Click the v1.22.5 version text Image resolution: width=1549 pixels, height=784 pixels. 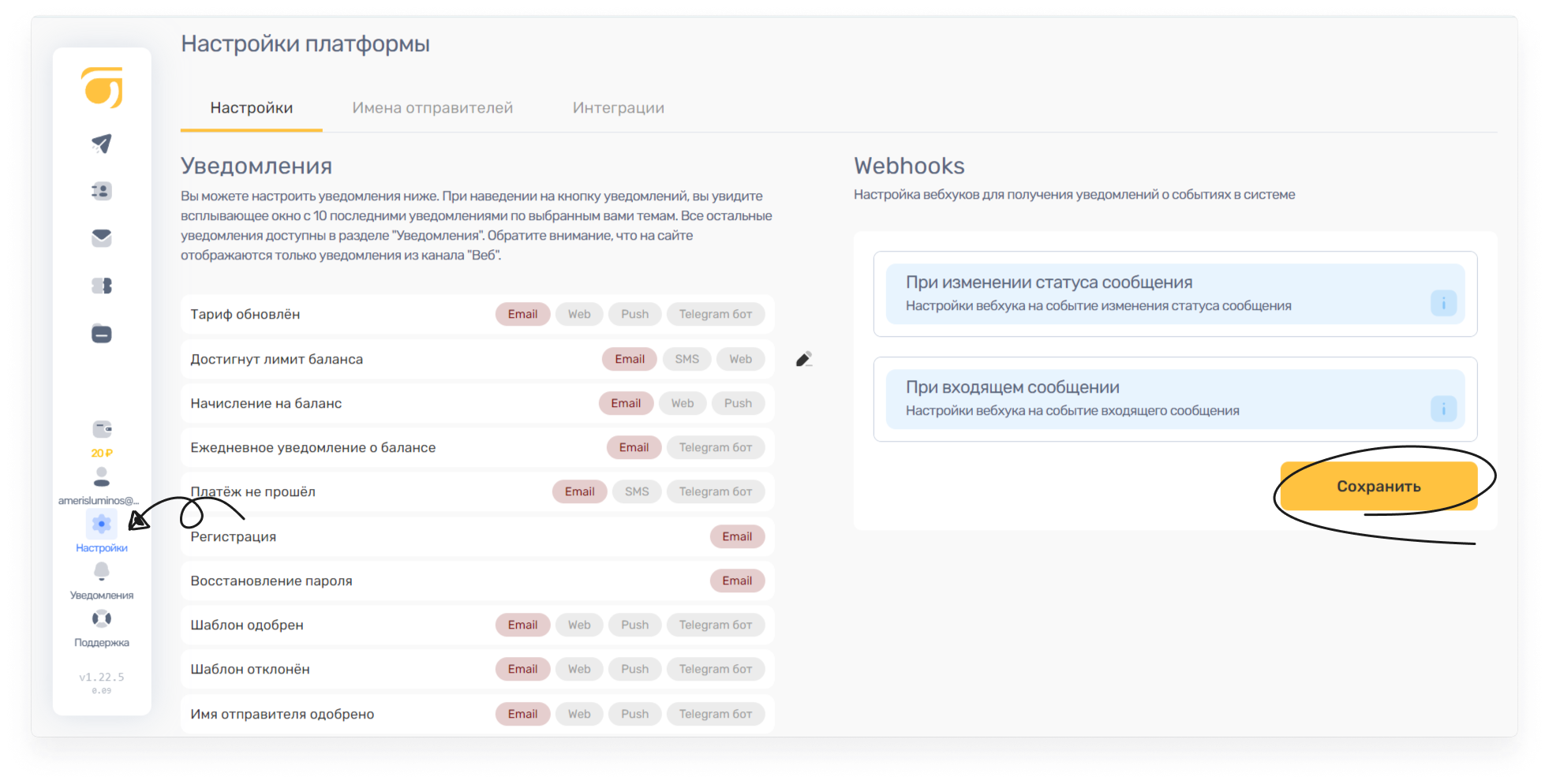click(102, 678)
